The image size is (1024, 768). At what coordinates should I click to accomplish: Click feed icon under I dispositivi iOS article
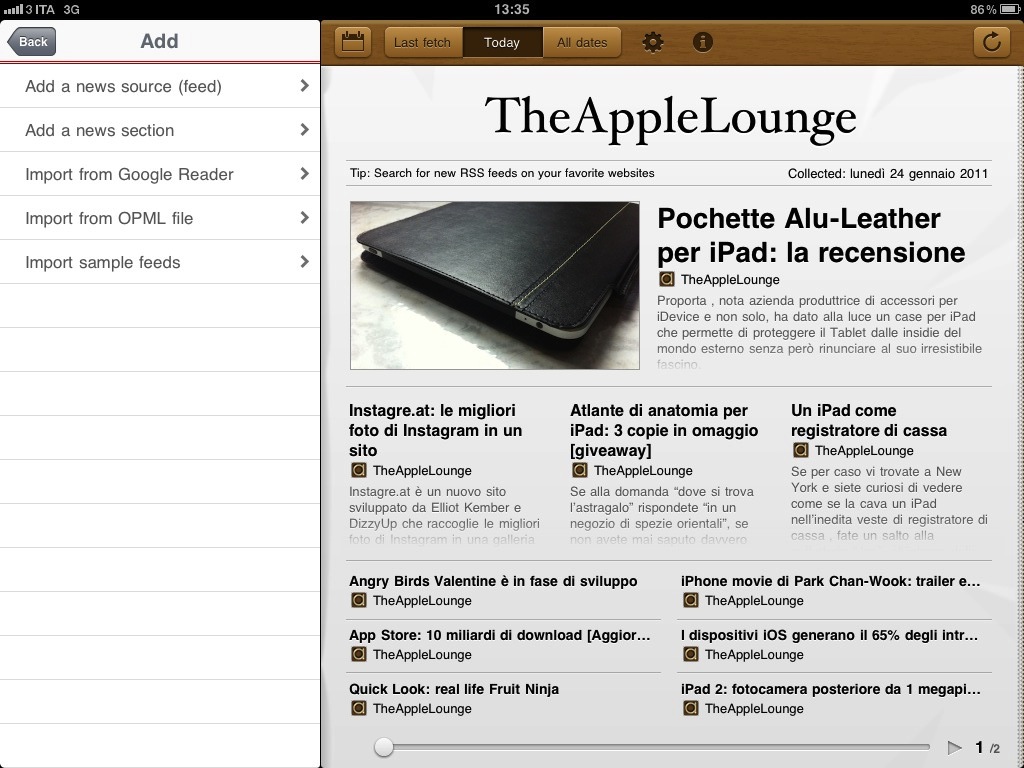tap(690, 654)
